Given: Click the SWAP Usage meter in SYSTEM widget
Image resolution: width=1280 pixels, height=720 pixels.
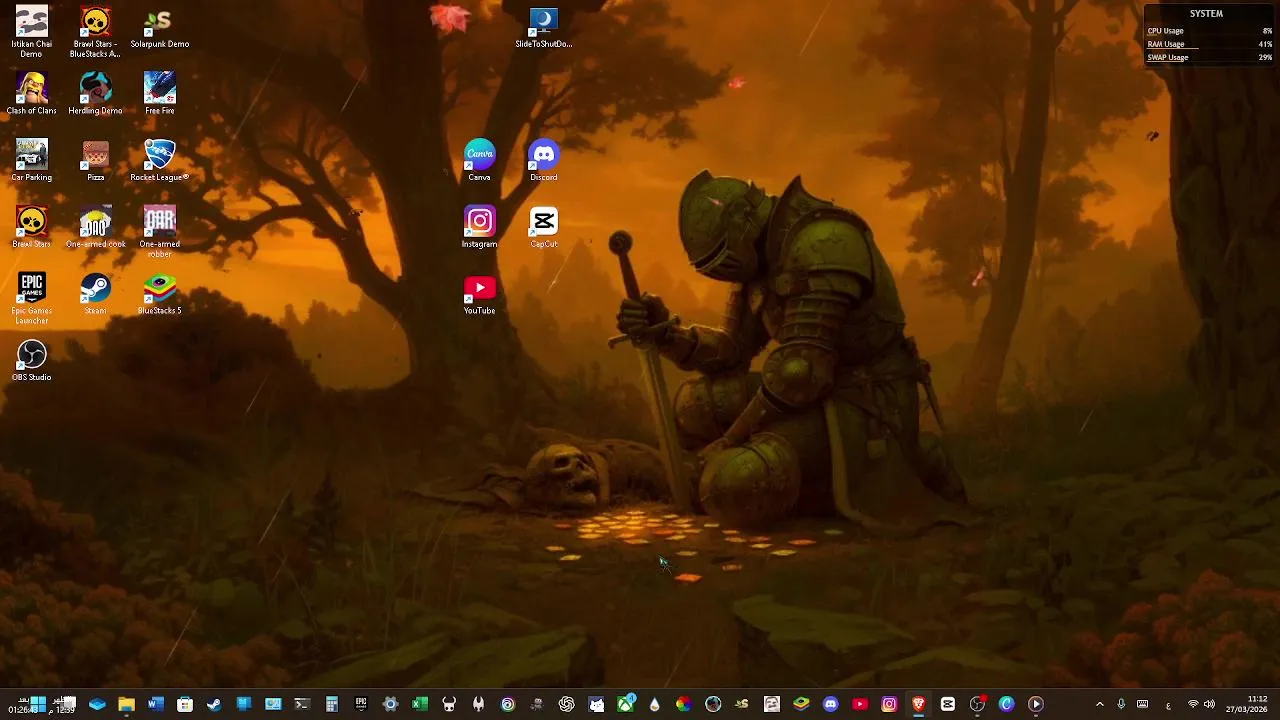Looking at the screenshot, I should (1210, 57).
